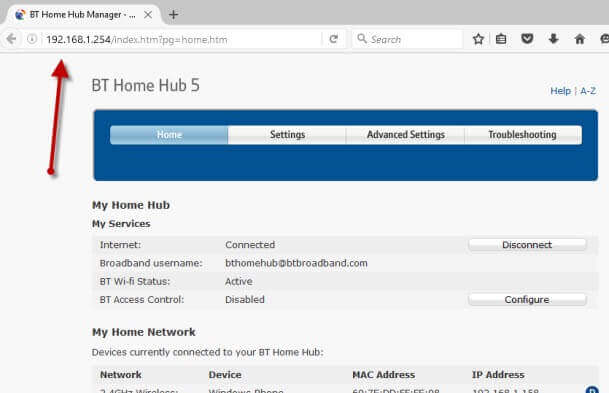Open the downloads arrow icon
609x393 pixels.
point(553,39)
